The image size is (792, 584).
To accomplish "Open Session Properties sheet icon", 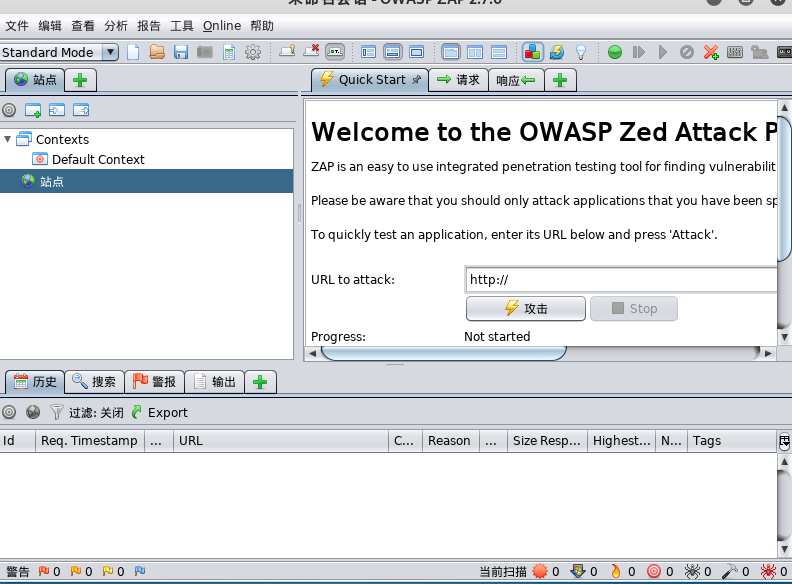I will click(x=229, y=52).
